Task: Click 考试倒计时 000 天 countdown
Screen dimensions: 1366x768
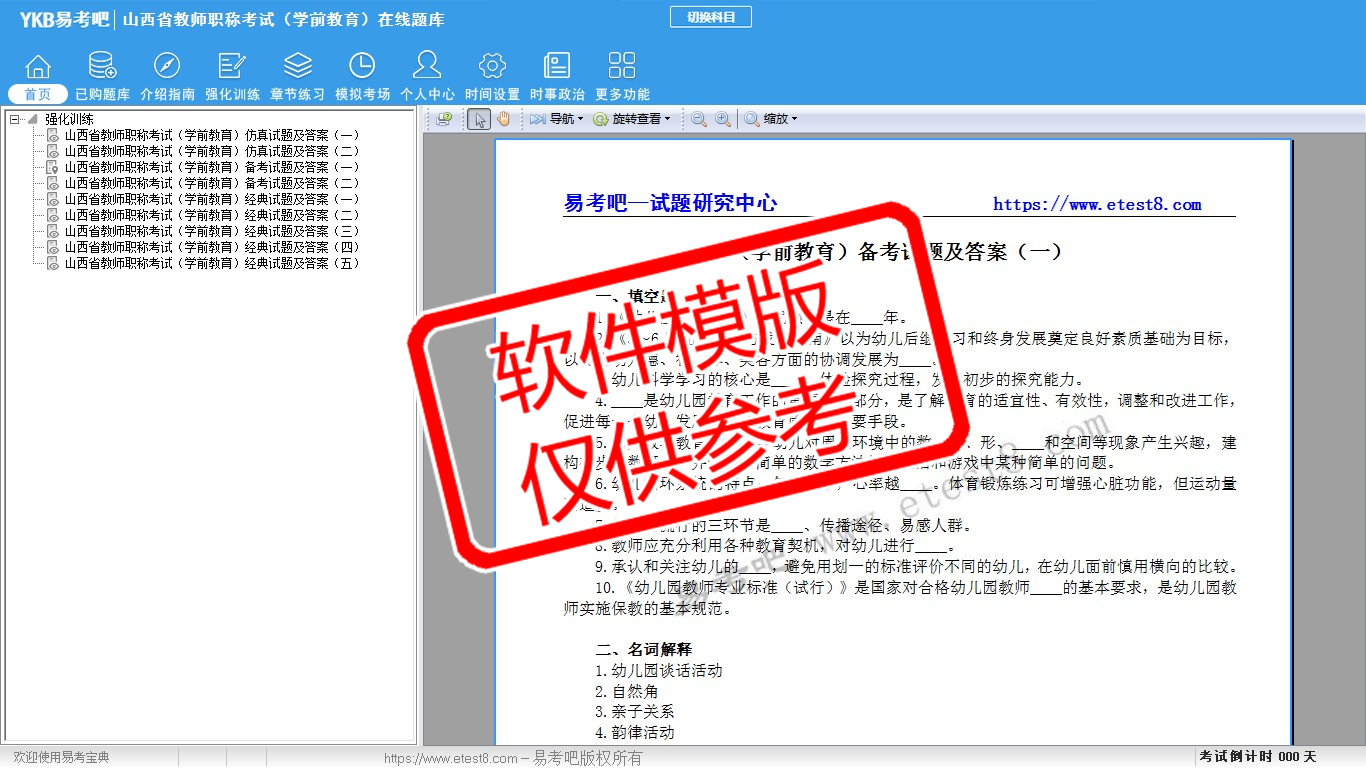Action: click(1258, 757)
